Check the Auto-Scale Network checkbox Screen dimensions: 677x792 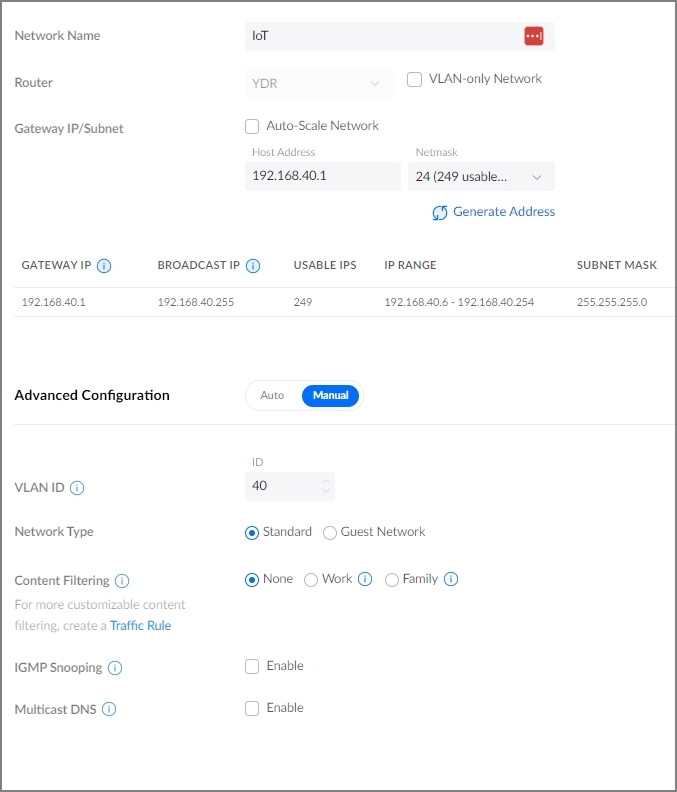(x=252, y=126)
